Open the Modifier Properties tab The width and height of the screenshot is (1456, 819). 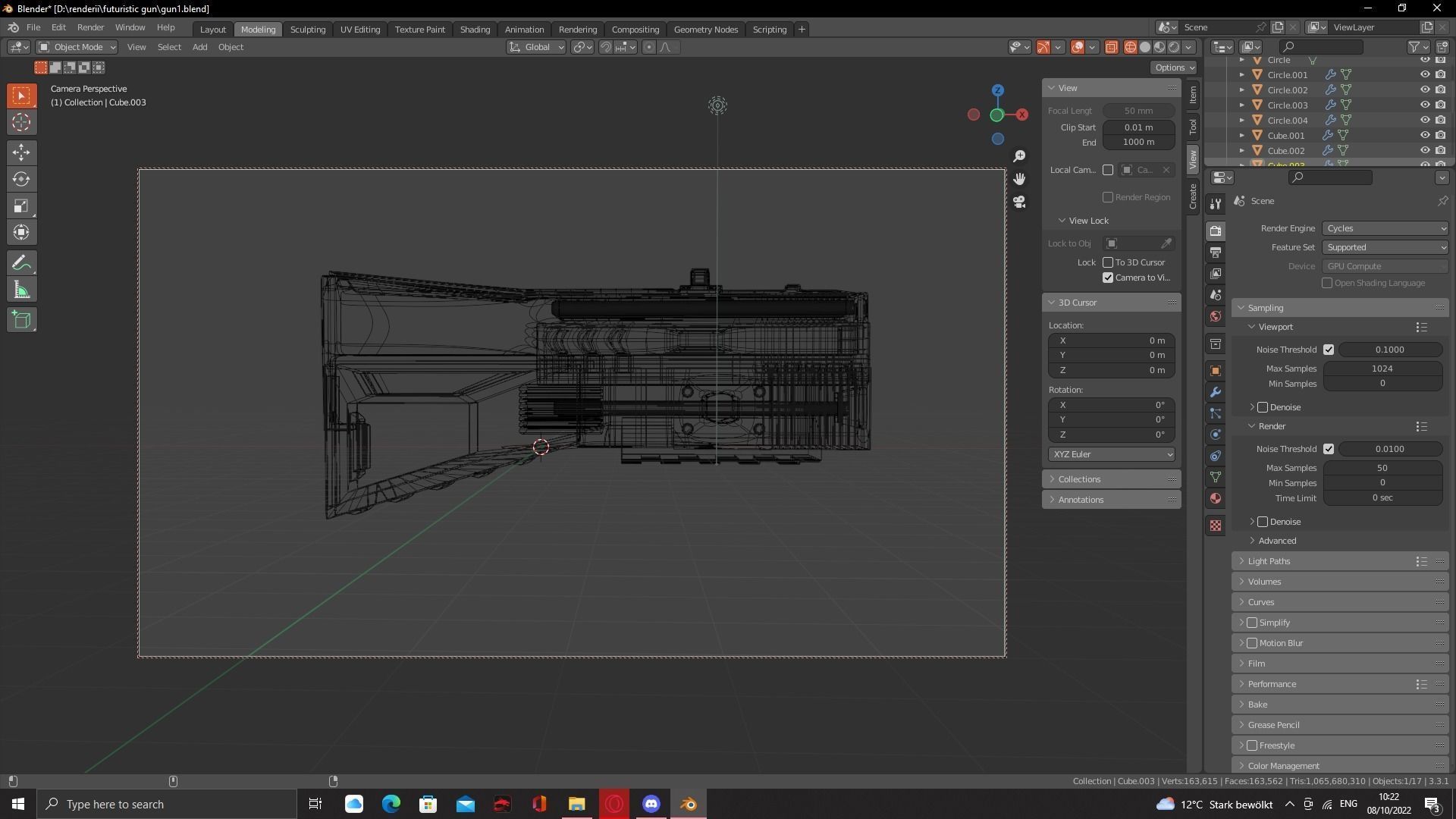[x=1215, y=392]
